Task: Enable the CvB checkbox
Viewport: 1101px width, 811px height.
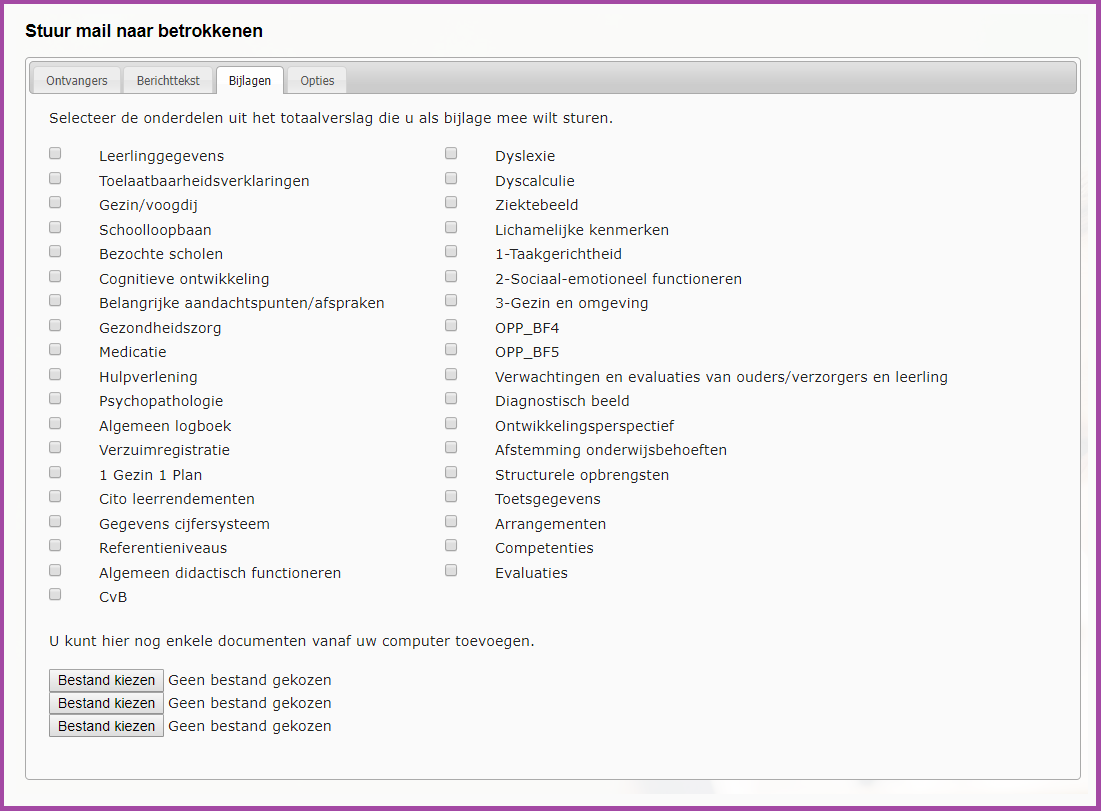Action: 55,595
